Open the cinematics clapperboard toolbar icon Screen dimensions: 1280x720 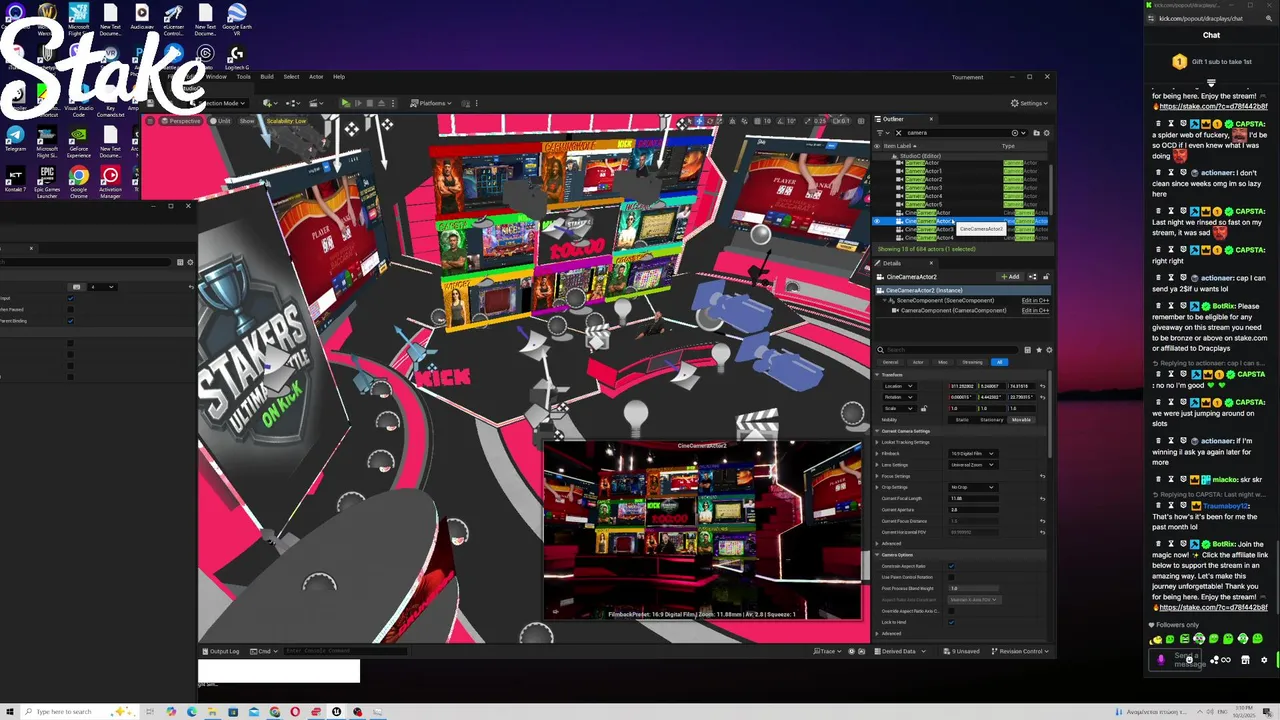(x=316, y=103)
